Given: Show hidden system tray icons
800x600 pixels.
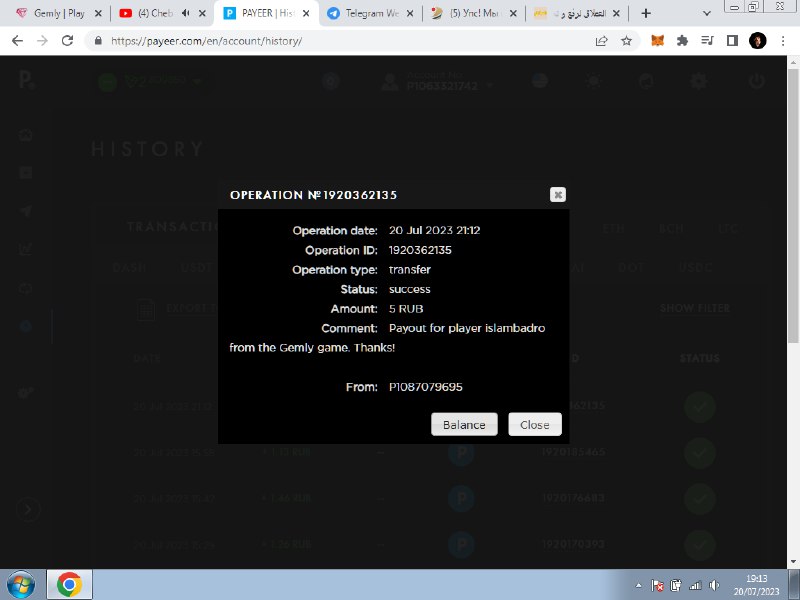Looking at the screenshot, I should pyautogui.click(x=639, y=584).
